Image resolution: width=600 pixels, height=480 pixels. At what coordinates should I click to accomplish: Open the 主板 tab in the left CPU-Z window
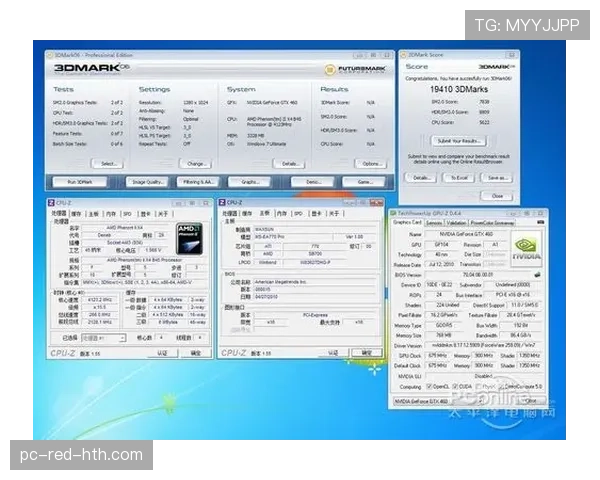[x=94, y=214]
